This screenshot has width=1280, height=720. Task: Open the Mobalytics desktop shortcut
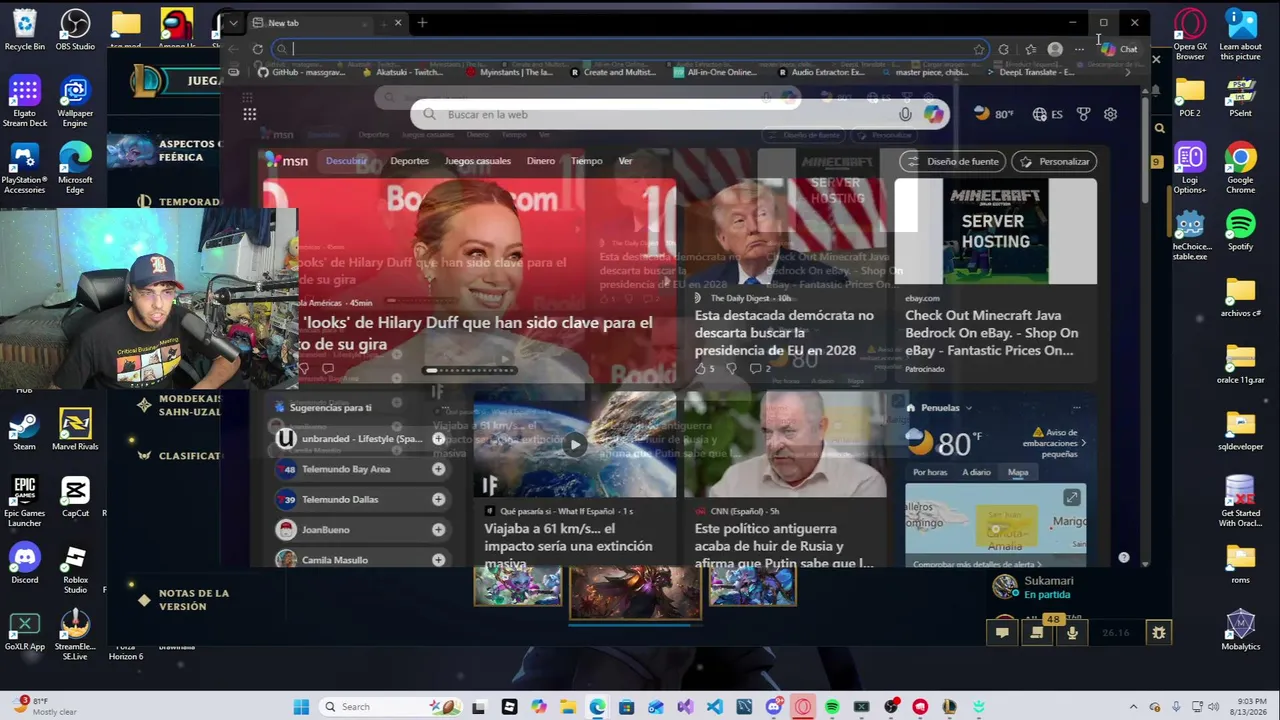(1240, 630)
